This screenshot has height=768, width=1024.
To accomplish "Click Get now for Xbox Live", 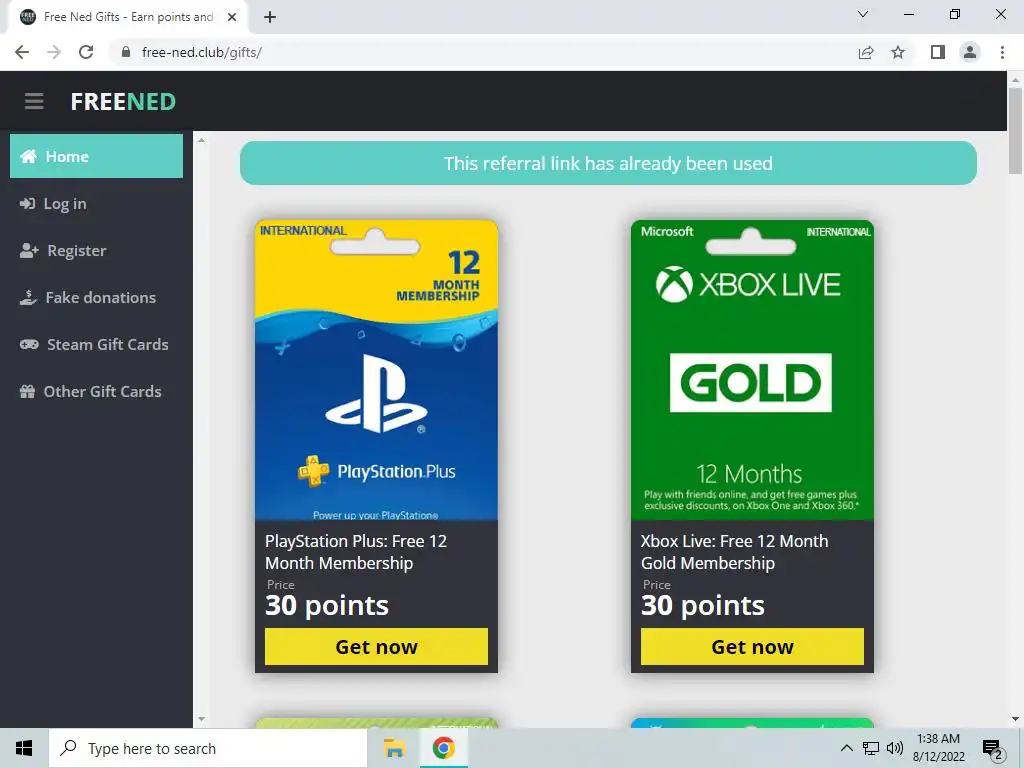I will point(752,647).
